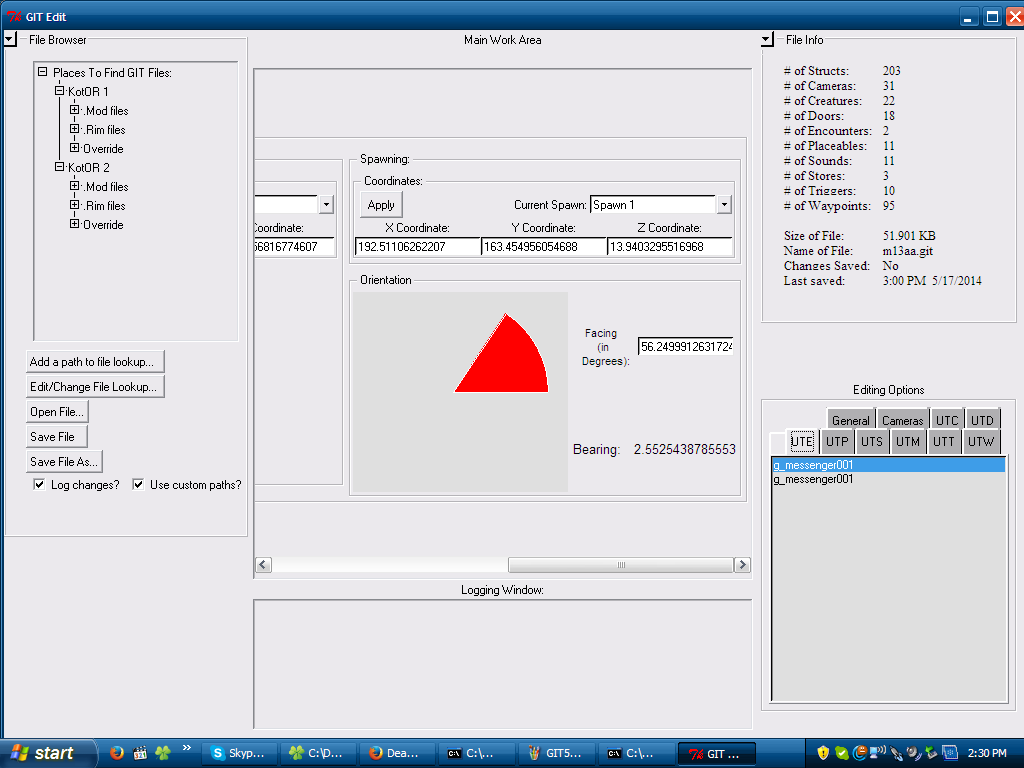The image size is (1024, 768).
Task: Select the UTE tab
Action: point(802,441)
